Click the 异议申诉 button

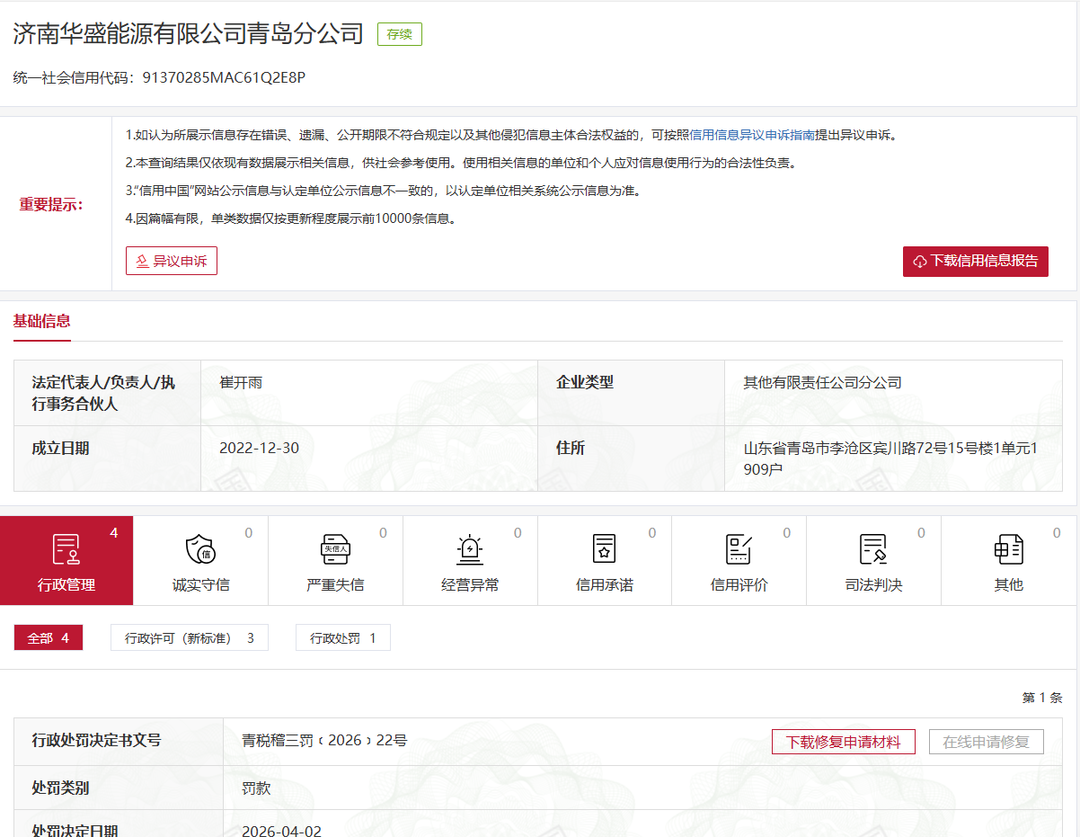pos(171,261)
